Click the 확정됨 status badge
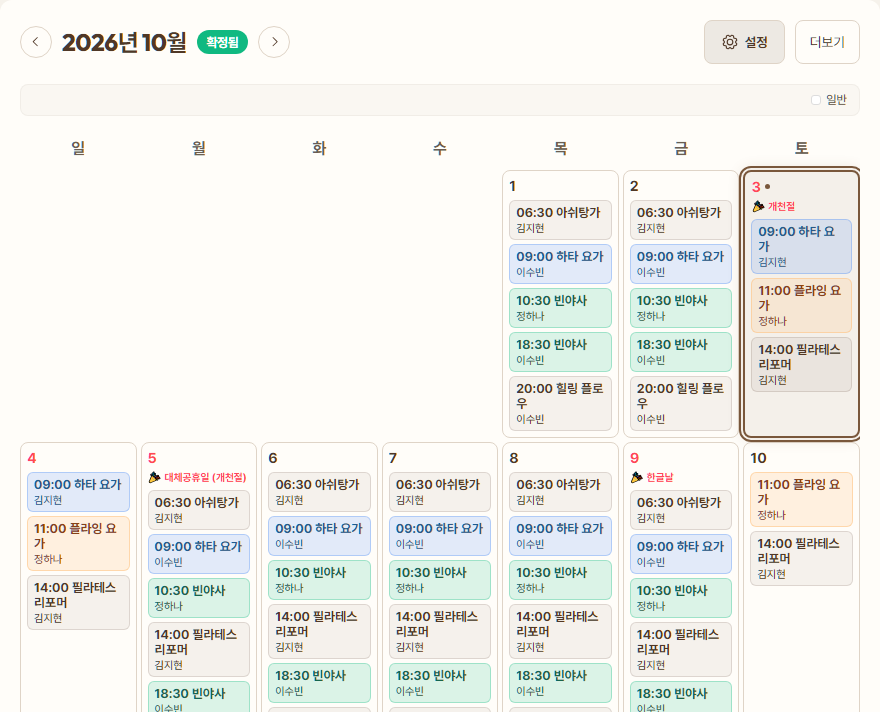This screenshot has width=880, height=712. pyautogui.click(x=222, y=42)
